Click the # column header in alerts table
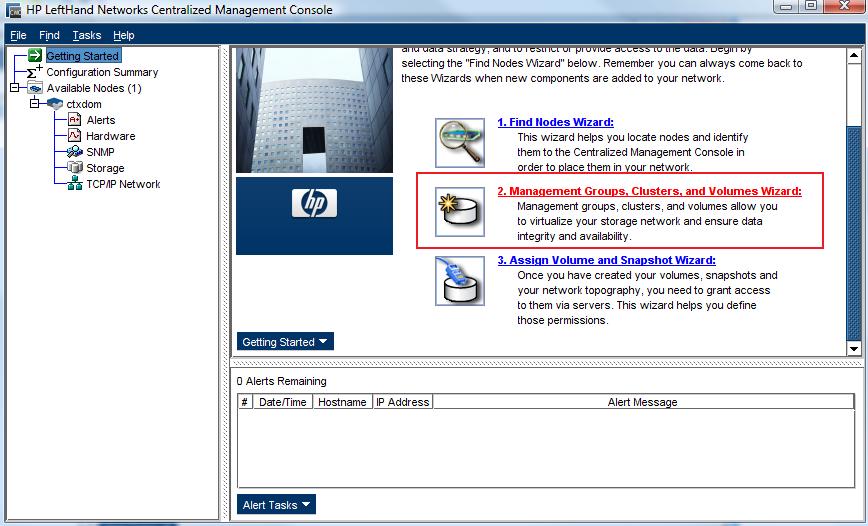The width and height of the screenshot is (868, 526). point(245,402)
